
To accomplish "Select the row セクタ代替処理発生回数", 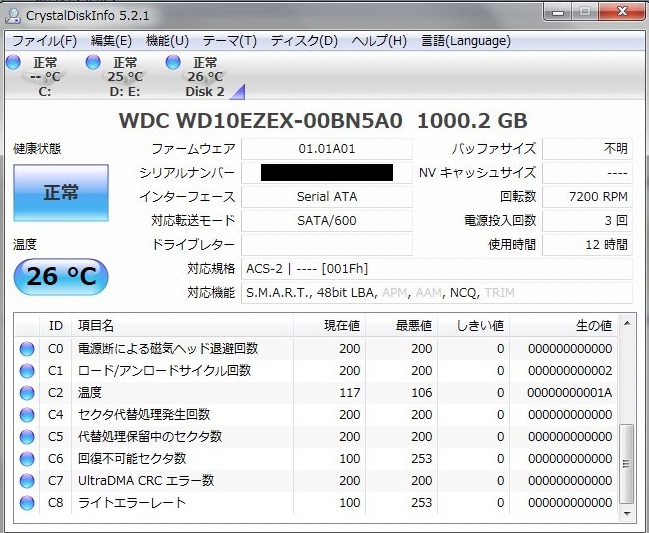I will tap(317, 415).
